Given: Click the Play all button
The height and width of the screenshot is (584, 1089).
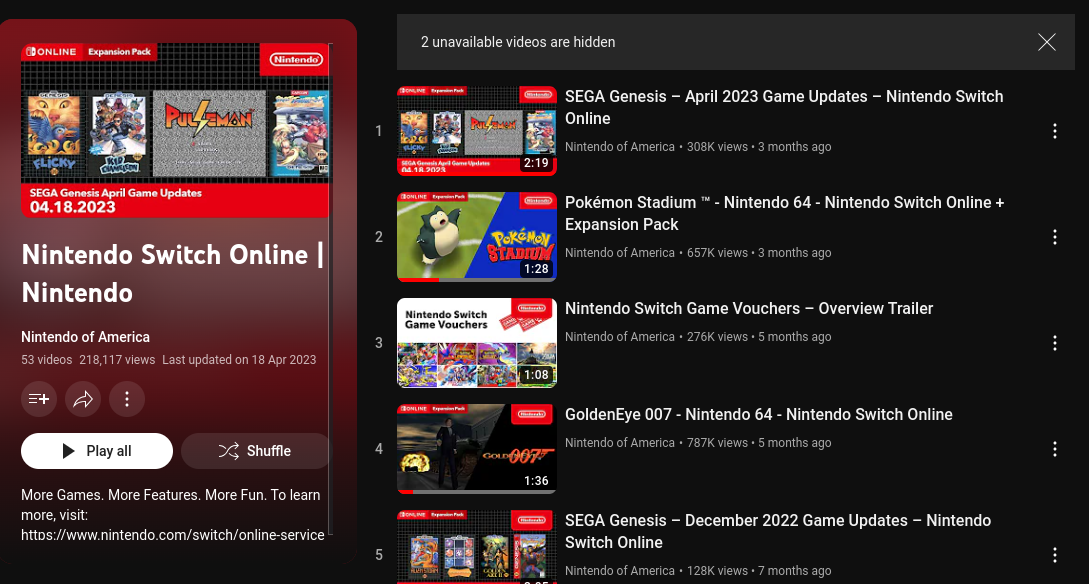Looking at the screenshot, I should click(x=97, y=451).
